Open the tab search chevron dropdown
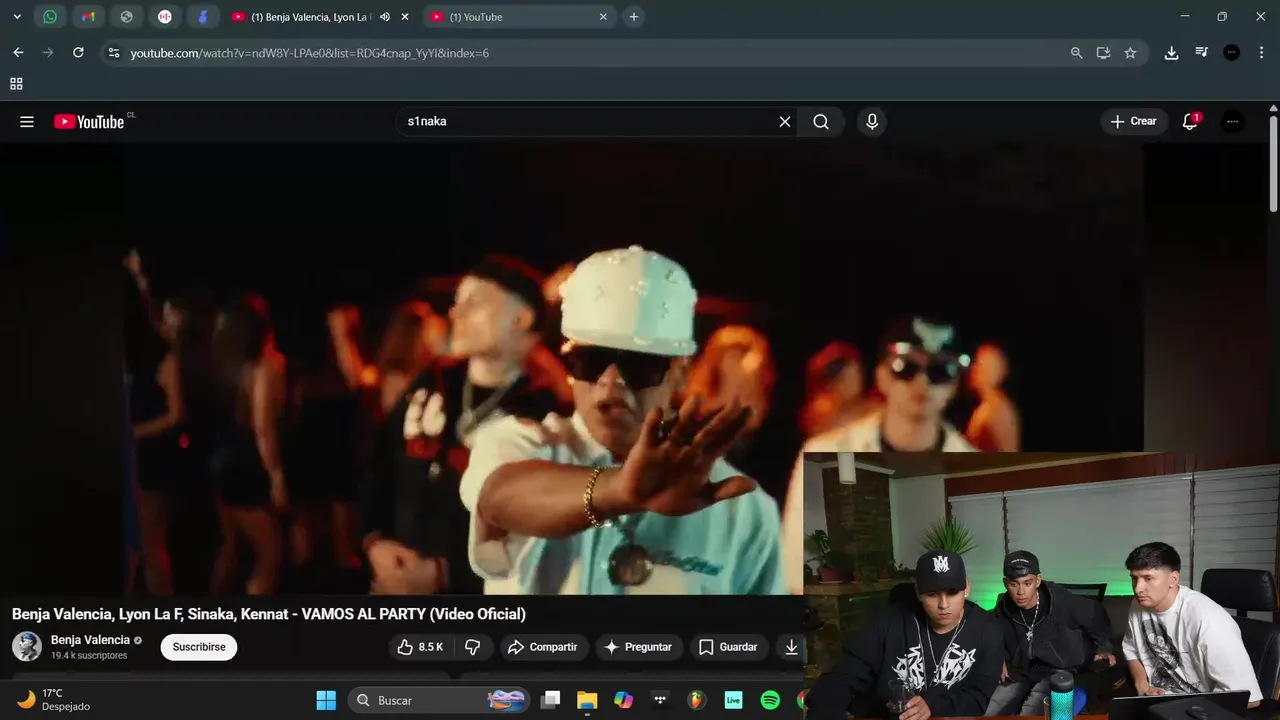1280x720 pixels. coord(17,17)
